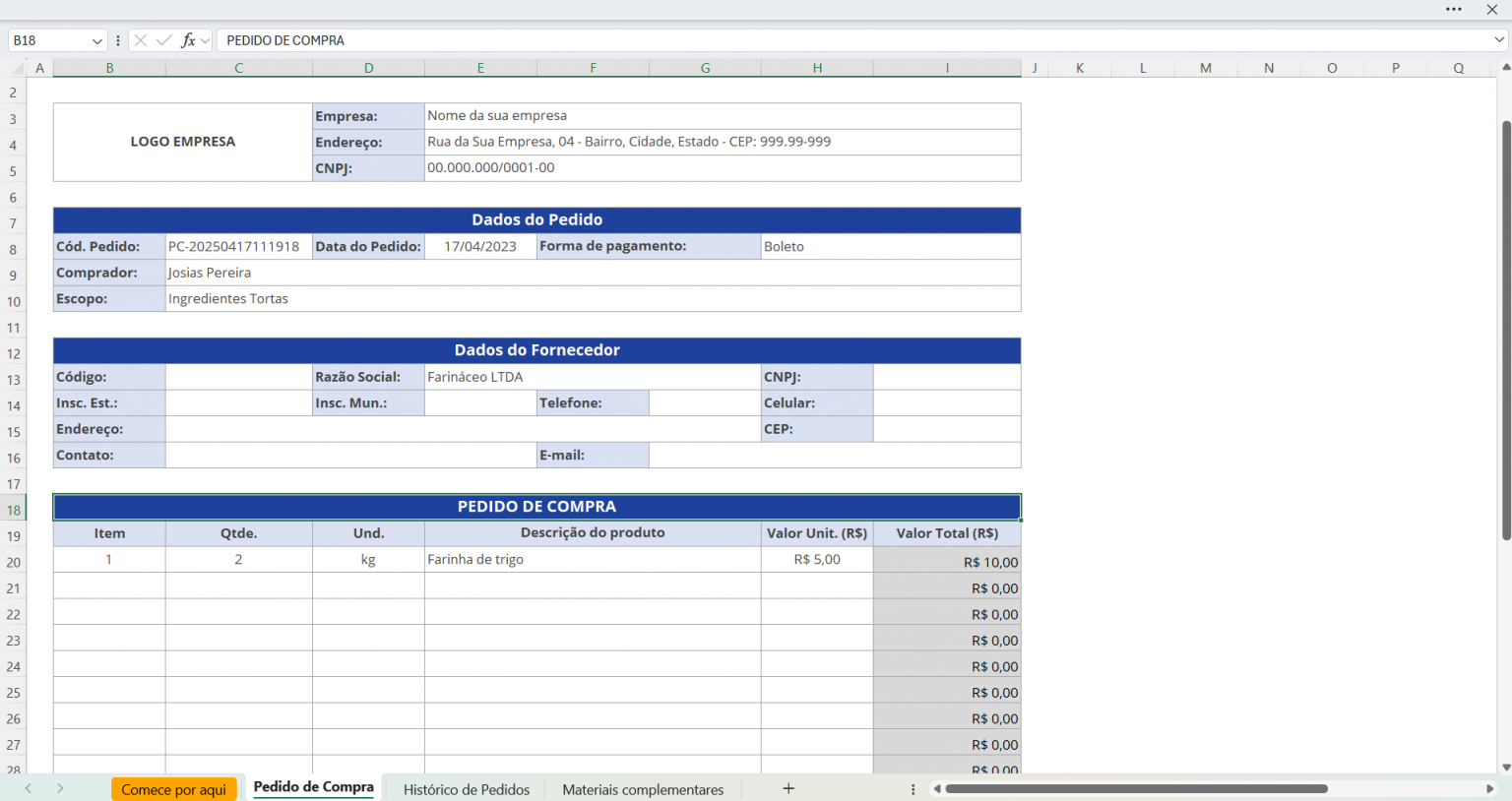This screenshot has width=1512, height=801.
Task: Switch to the Histórico de Pedidos sheet
Action: coord(467,789)
